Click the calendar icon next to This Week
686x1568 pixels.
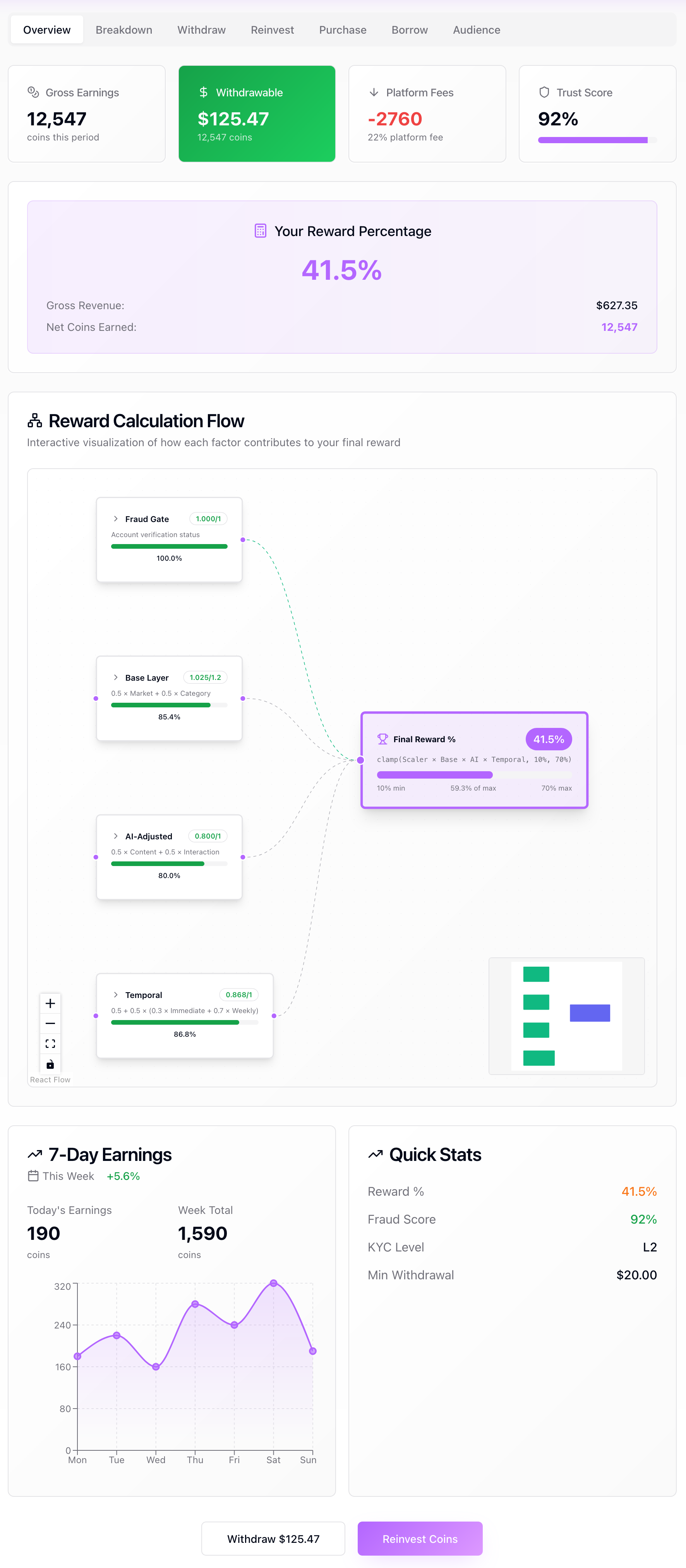point(33,1176)
